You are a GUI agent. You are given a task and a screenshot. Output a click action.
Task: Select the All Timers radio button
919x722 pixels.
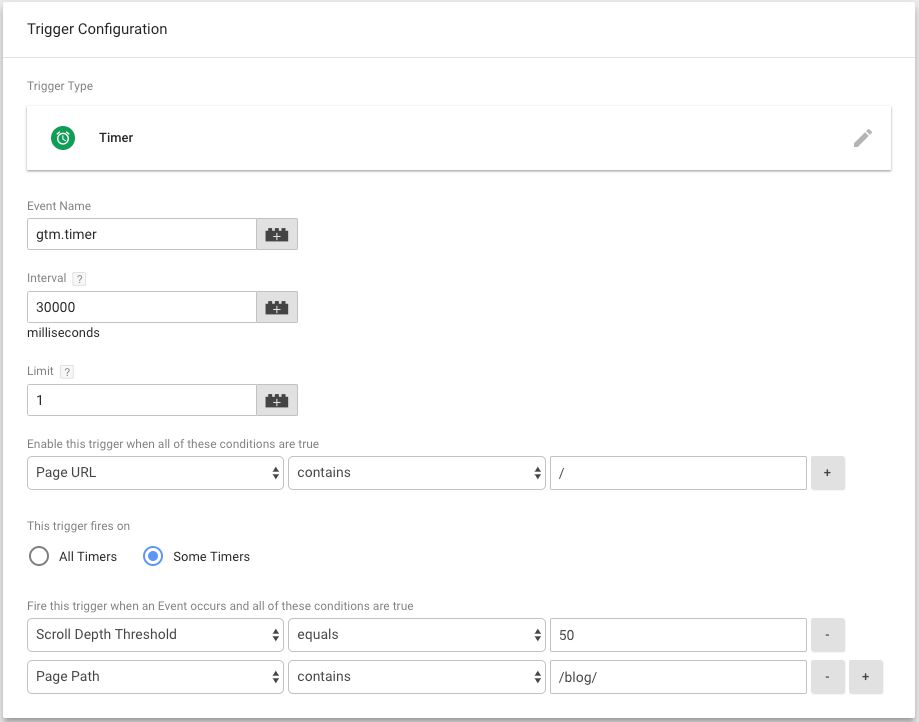pos(39,556)
